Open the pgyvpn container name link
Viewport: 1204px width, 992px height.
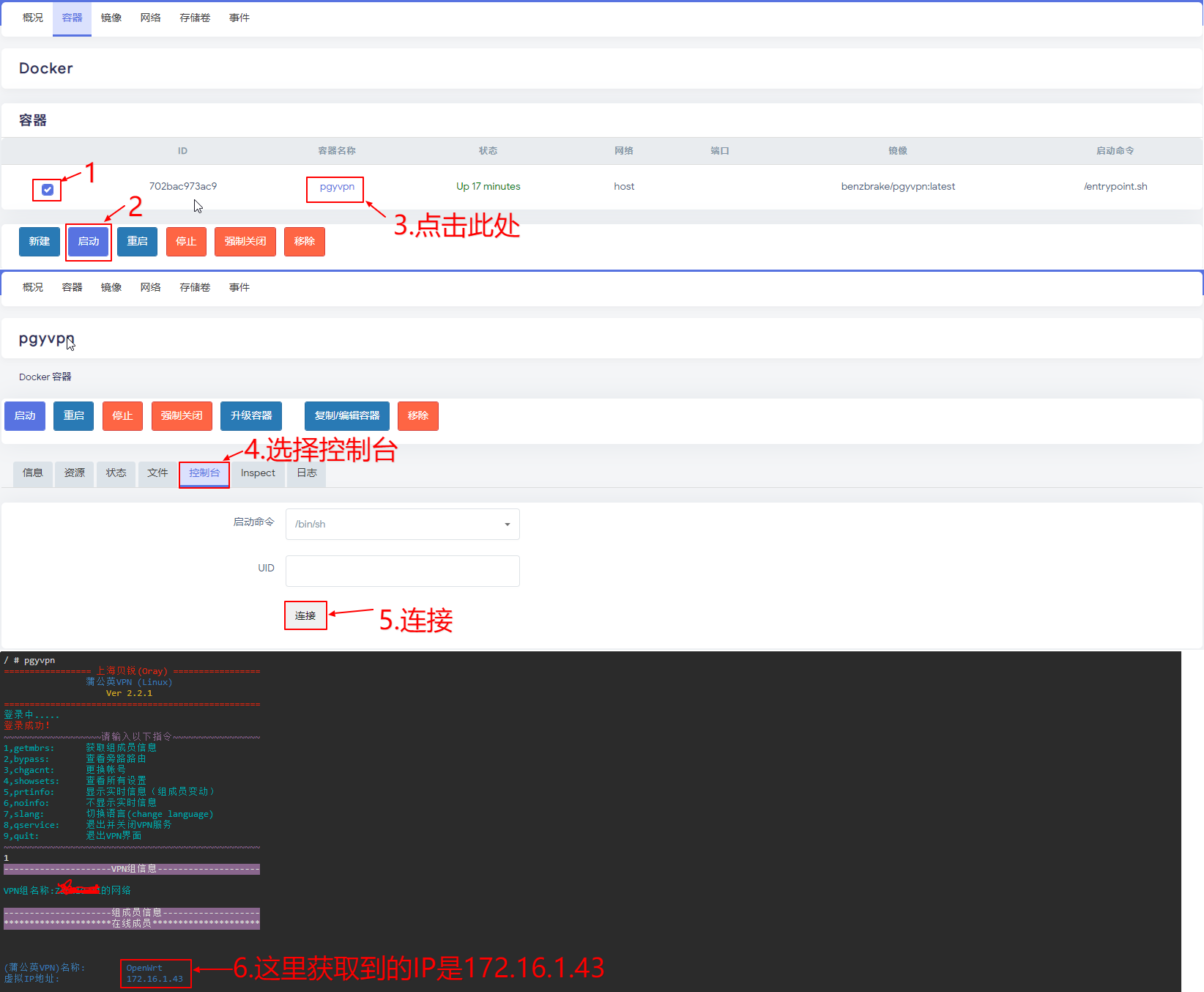coord(337,187)
